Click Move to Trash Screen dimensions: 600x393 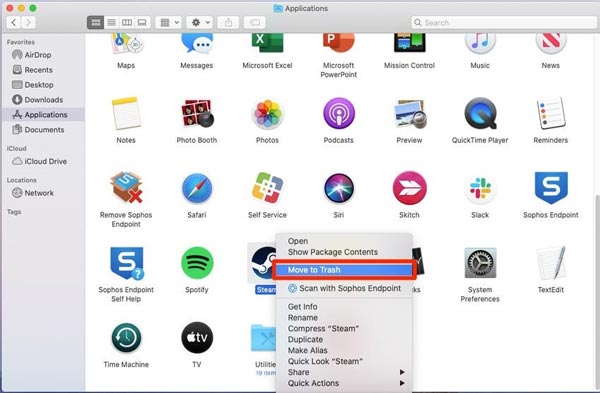(344, 270)
